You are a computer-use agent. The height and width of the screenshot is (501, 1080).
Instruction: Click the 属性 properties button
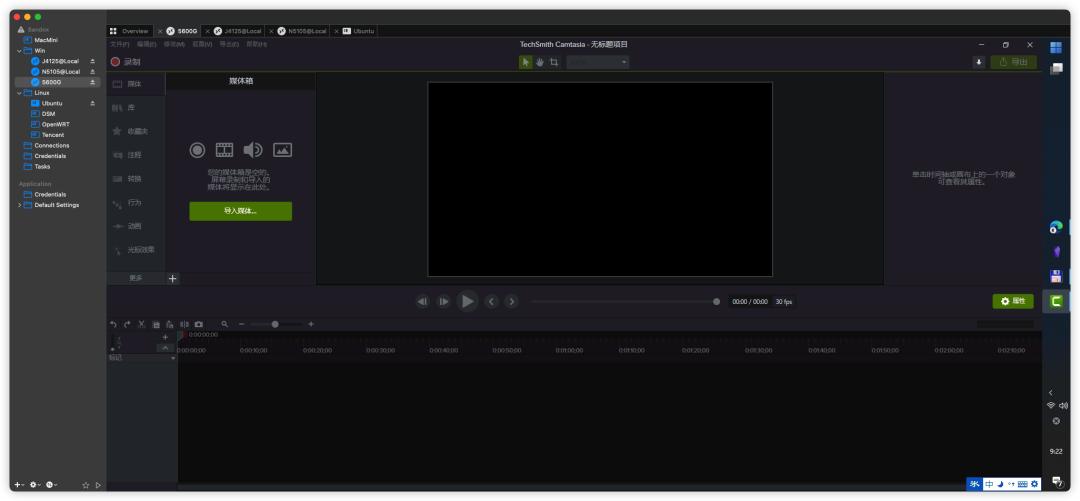click(x=1012, y=301)
